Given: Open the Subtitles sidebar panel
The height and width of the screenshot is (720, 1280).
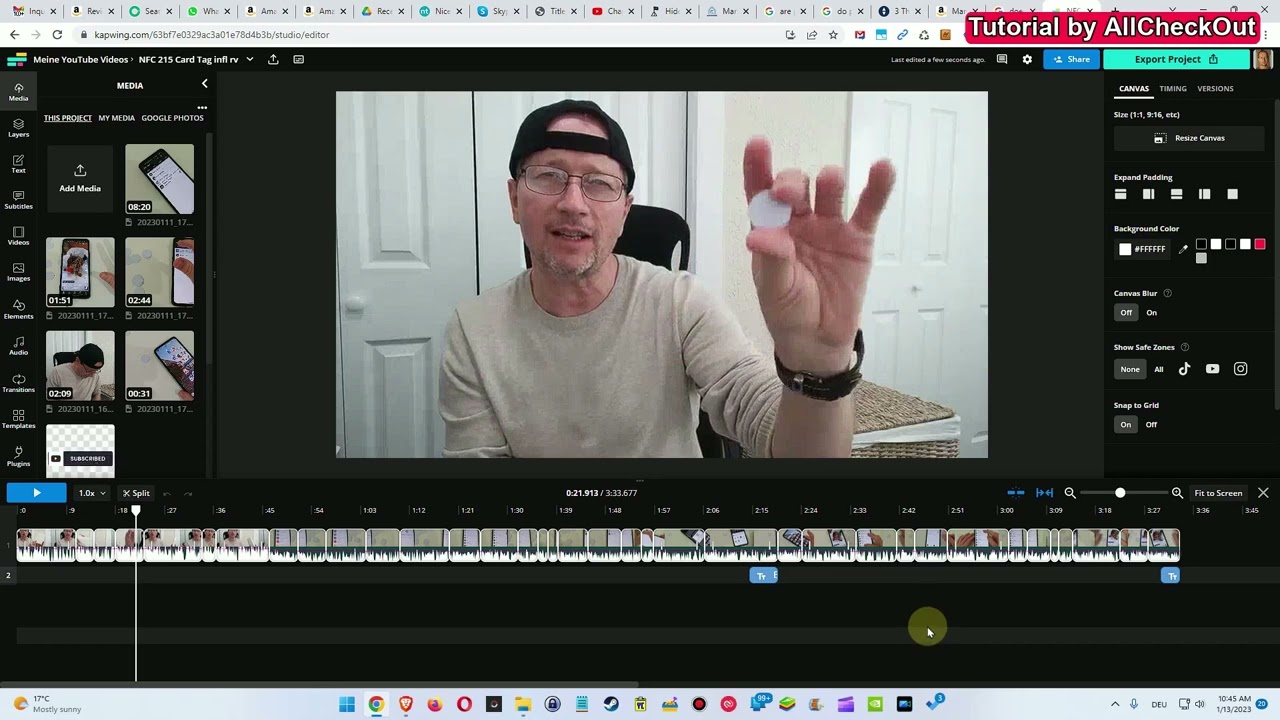Looking at the screenshot, I should click(18, 200).
